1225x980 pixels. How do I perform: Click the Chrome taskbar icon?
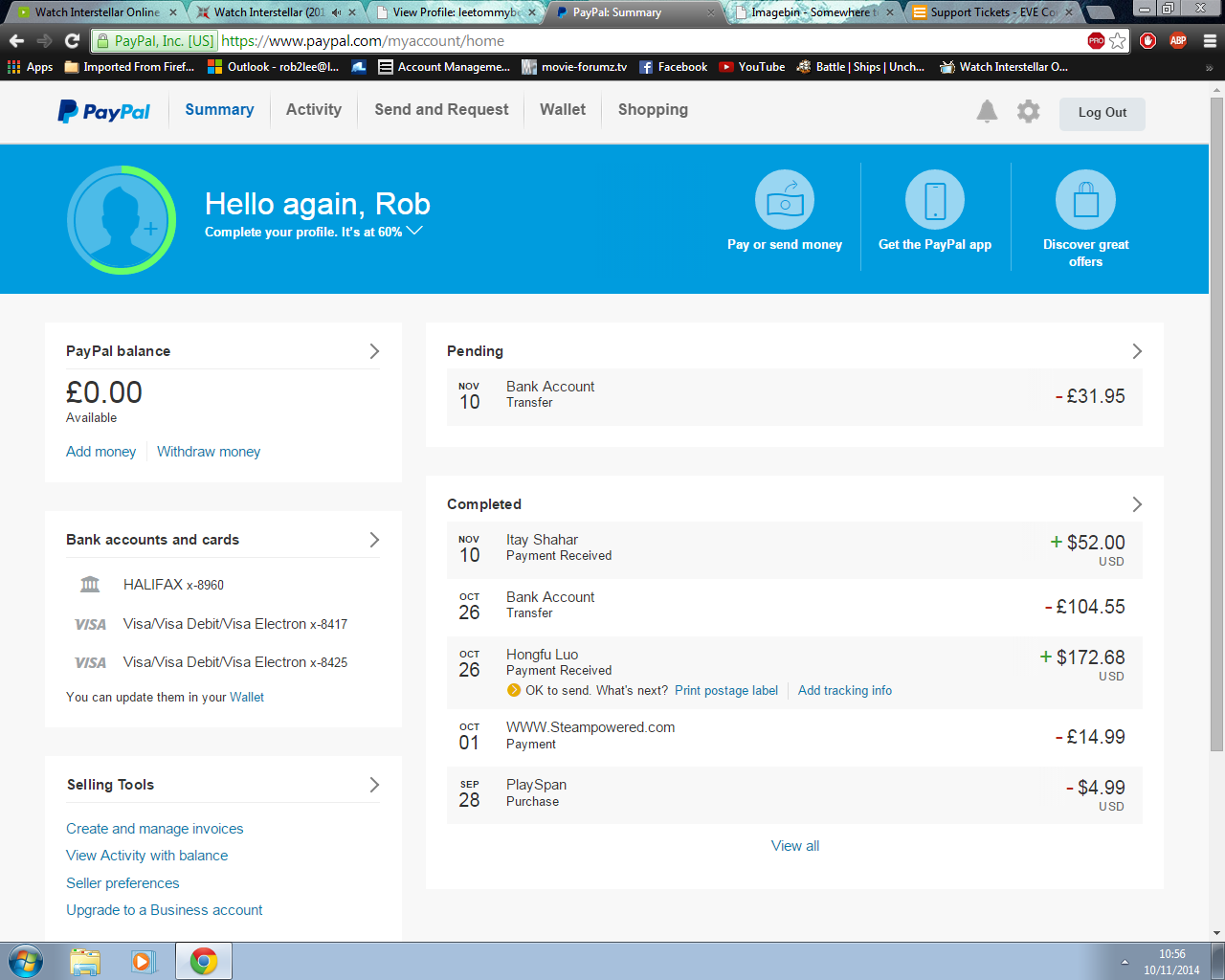tap(204, 961)
